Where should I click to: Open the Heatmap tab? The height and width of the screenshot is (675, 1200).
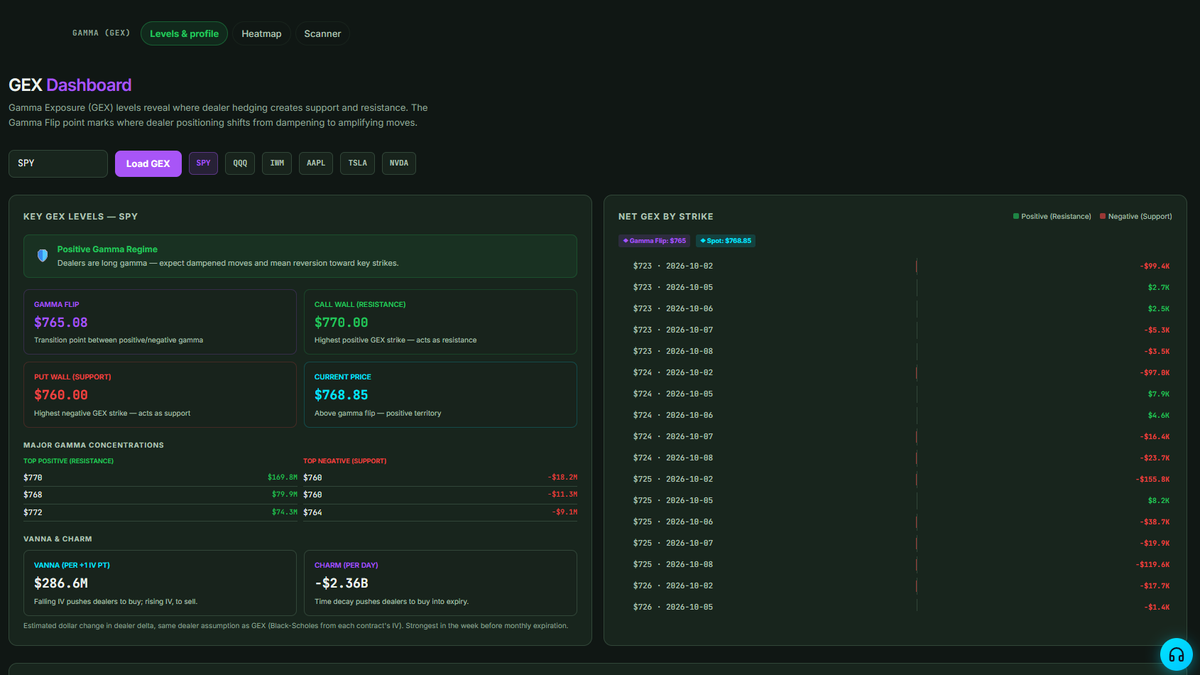[x=261, y=34]
